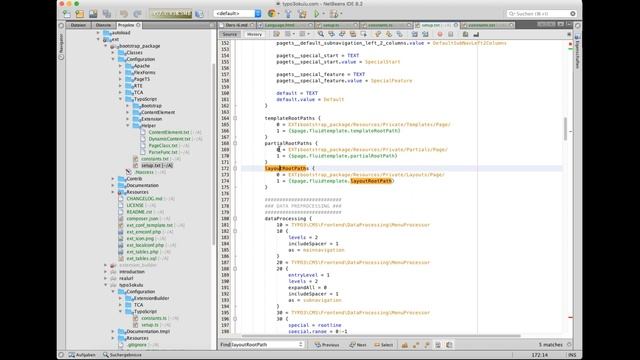The width and height of the screenshot is (640, 360).
Task: Toggle Rectangular Selection in editor toolbar
Action: (x=363, y=34)
